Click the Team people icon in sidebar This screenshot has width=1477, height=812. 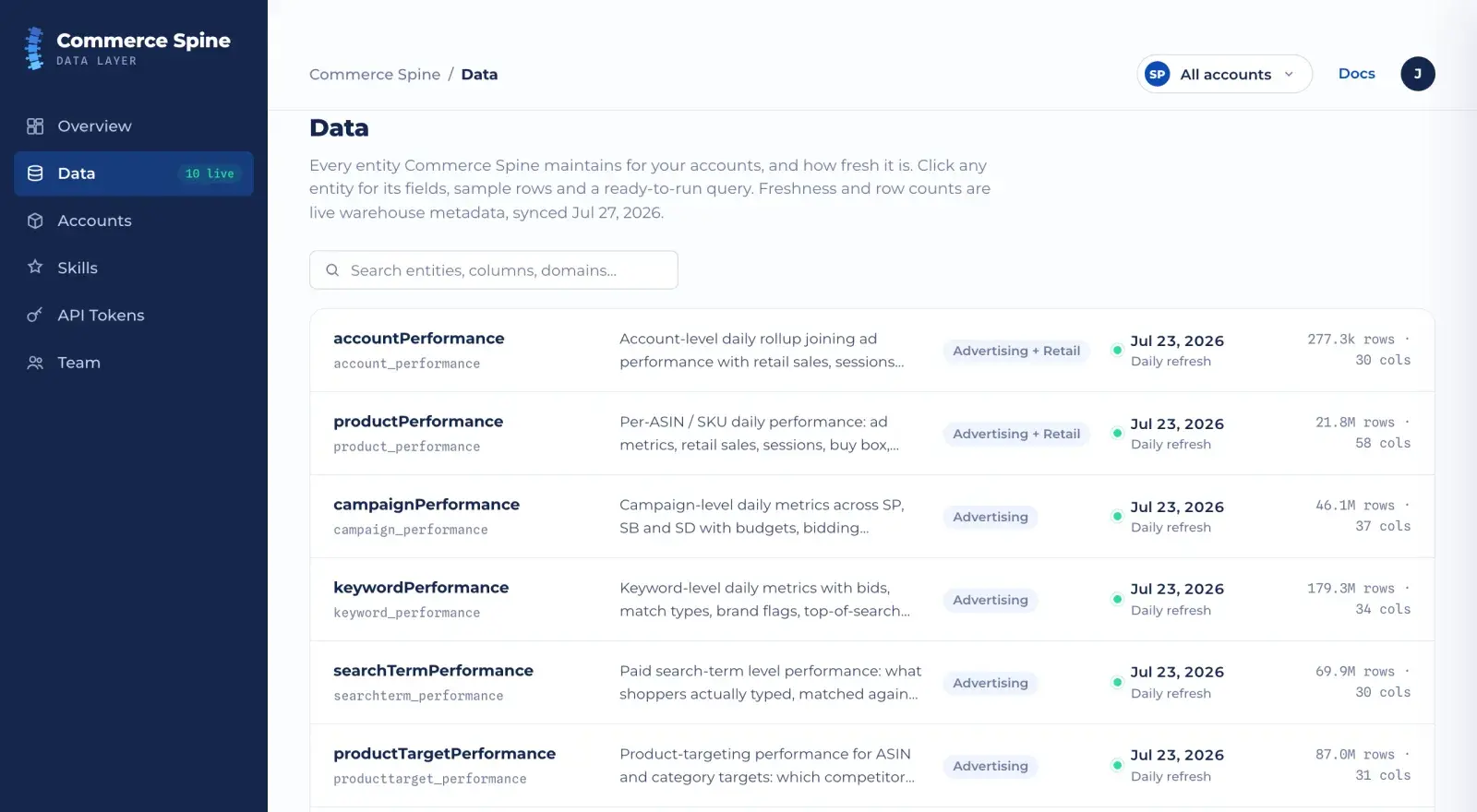pyautogui.click(x=35, y=363)
